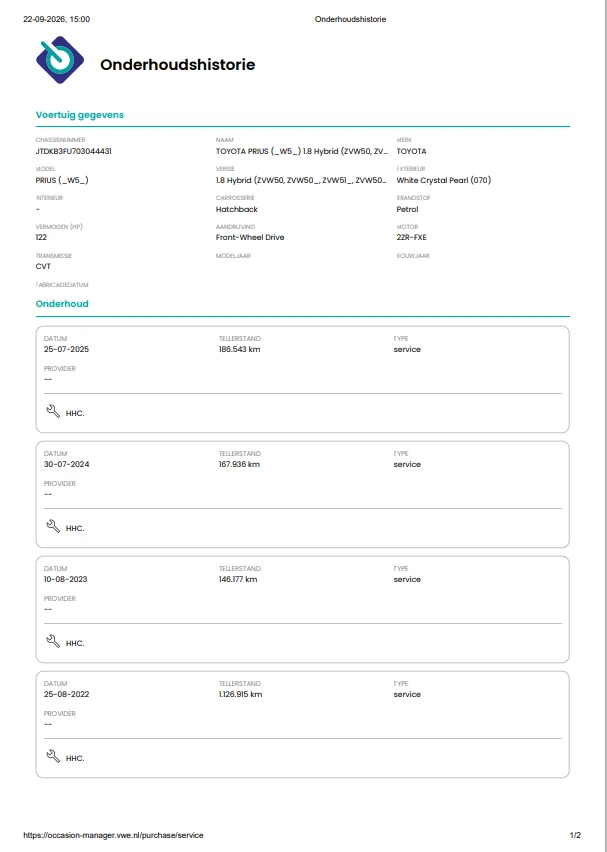Click the page number 1/2
The image size is (607, 852).
tap(575, 835)
